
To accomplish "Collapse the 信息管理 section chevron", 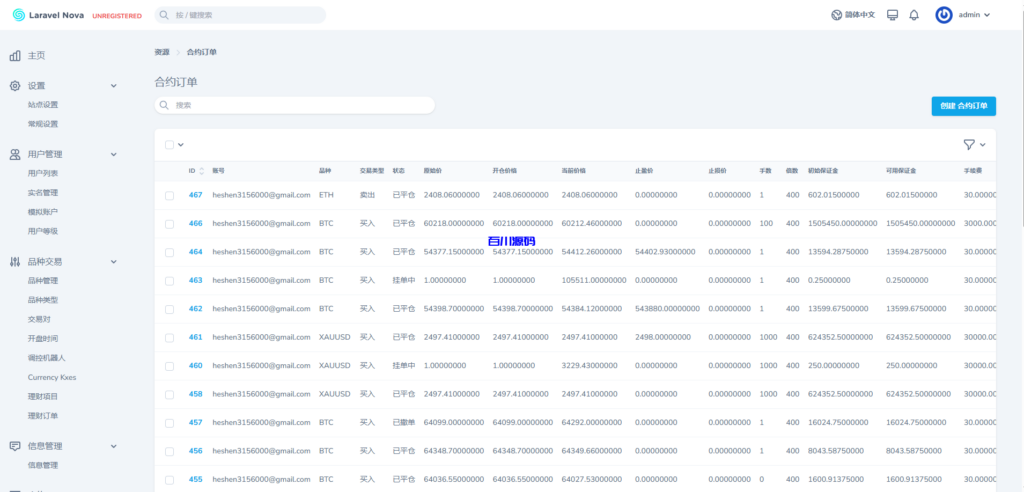I will [114, 446].
